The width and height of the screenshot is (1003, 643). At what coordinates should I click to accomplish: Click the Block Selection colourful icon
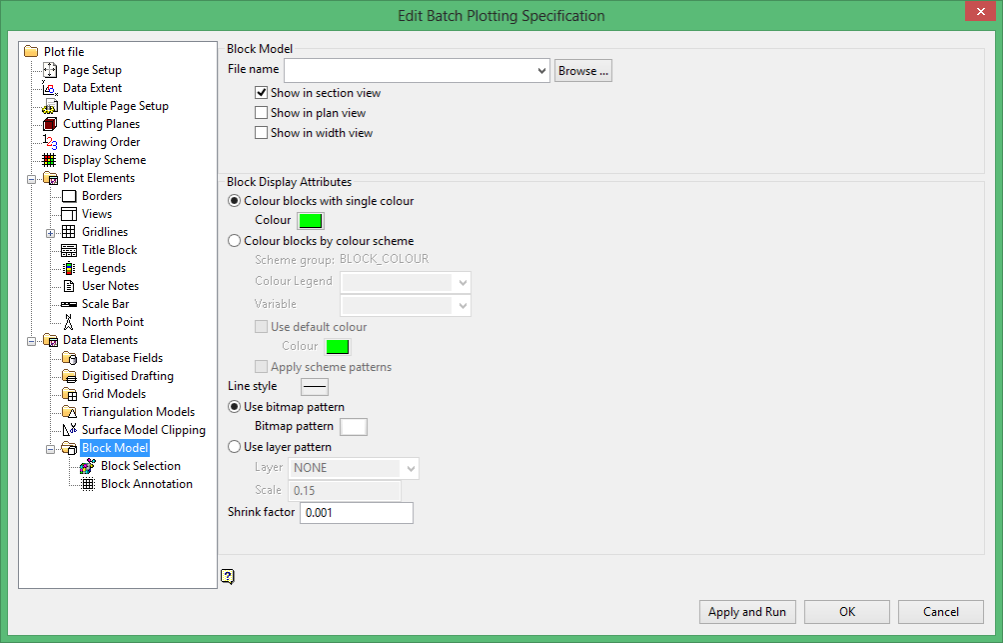88,466
